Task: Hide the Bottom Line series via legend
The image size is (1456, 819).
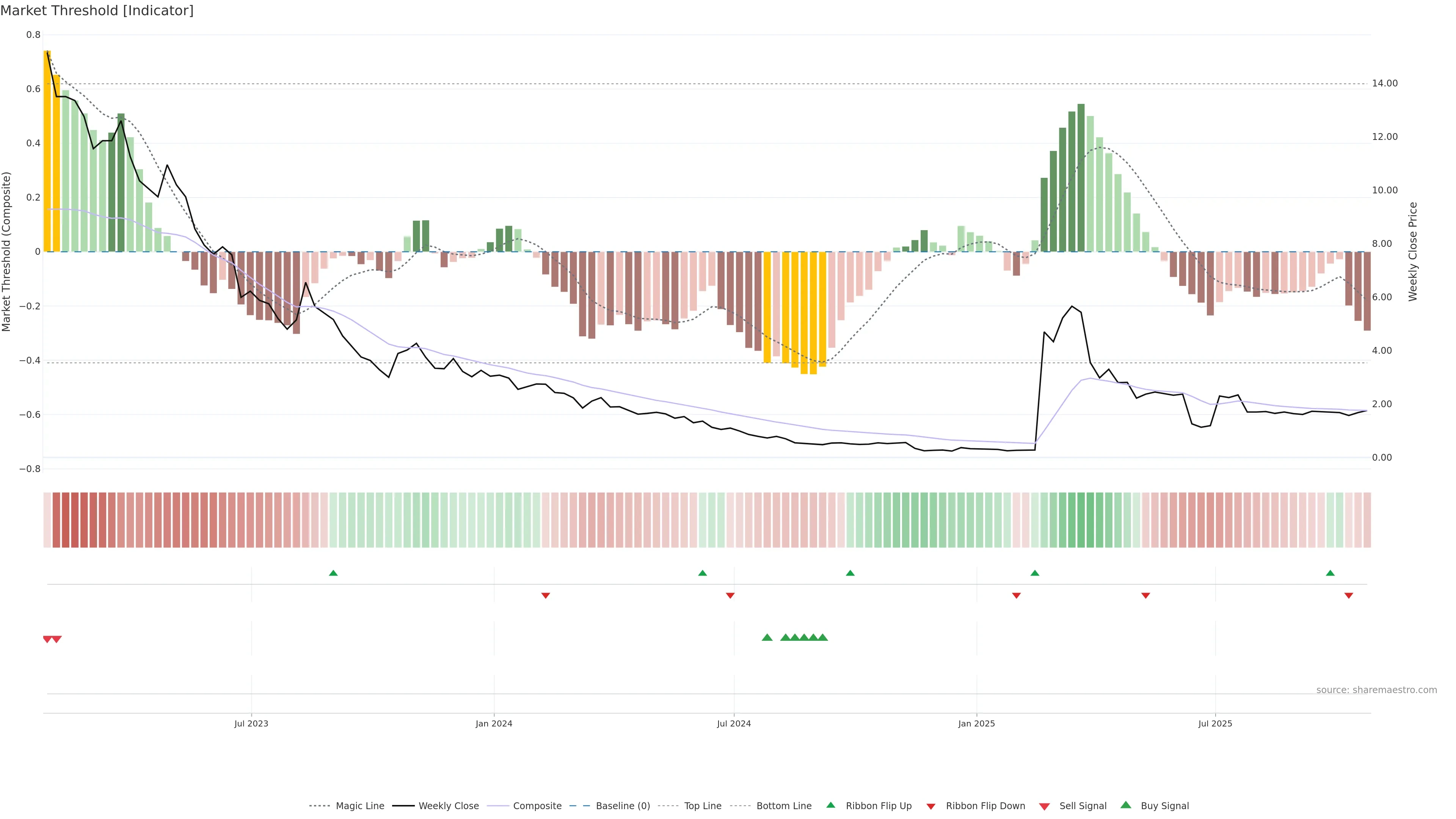Action: [783, 806]
